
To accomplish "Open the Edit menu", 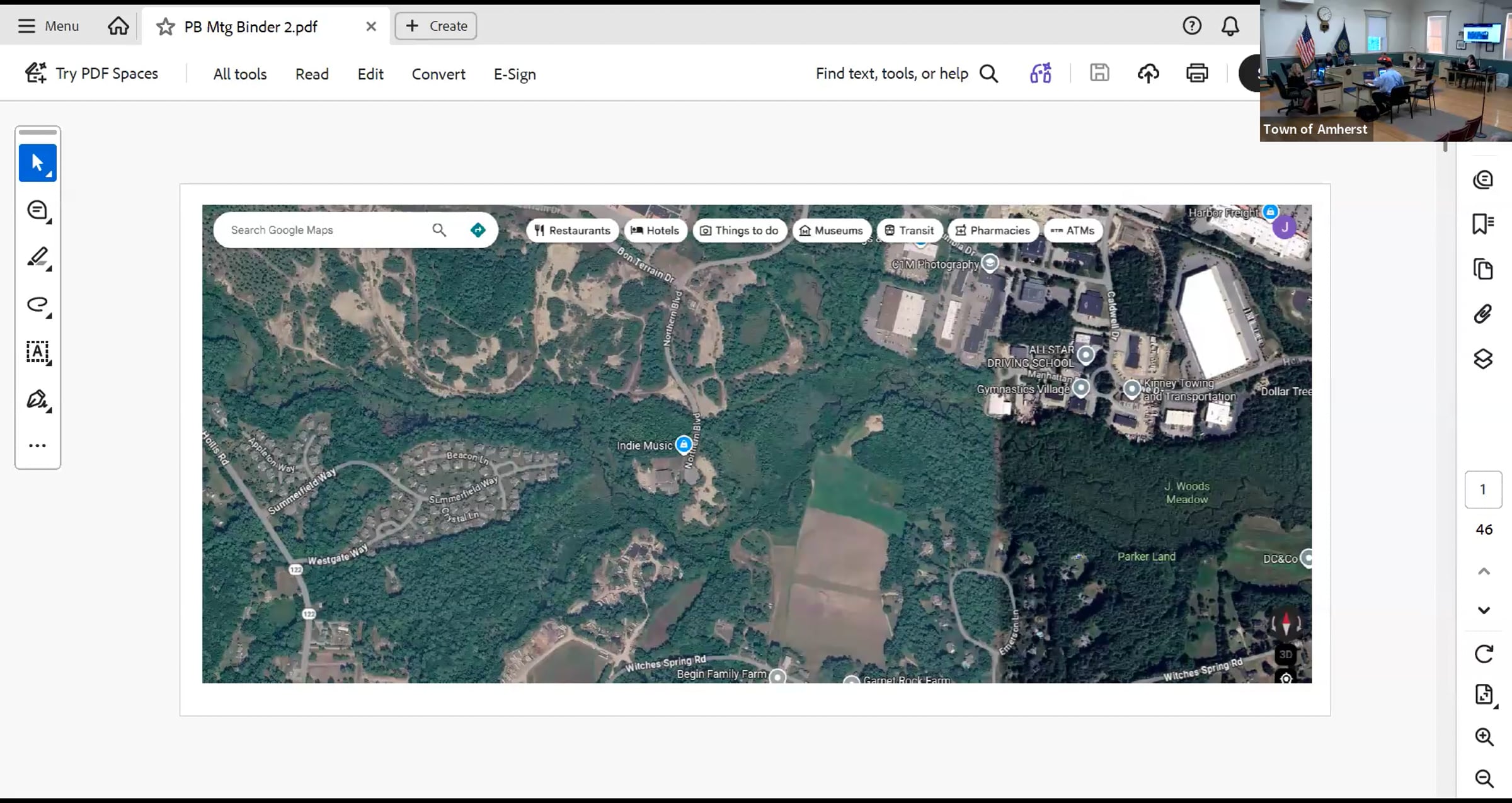I will (370, 74).
